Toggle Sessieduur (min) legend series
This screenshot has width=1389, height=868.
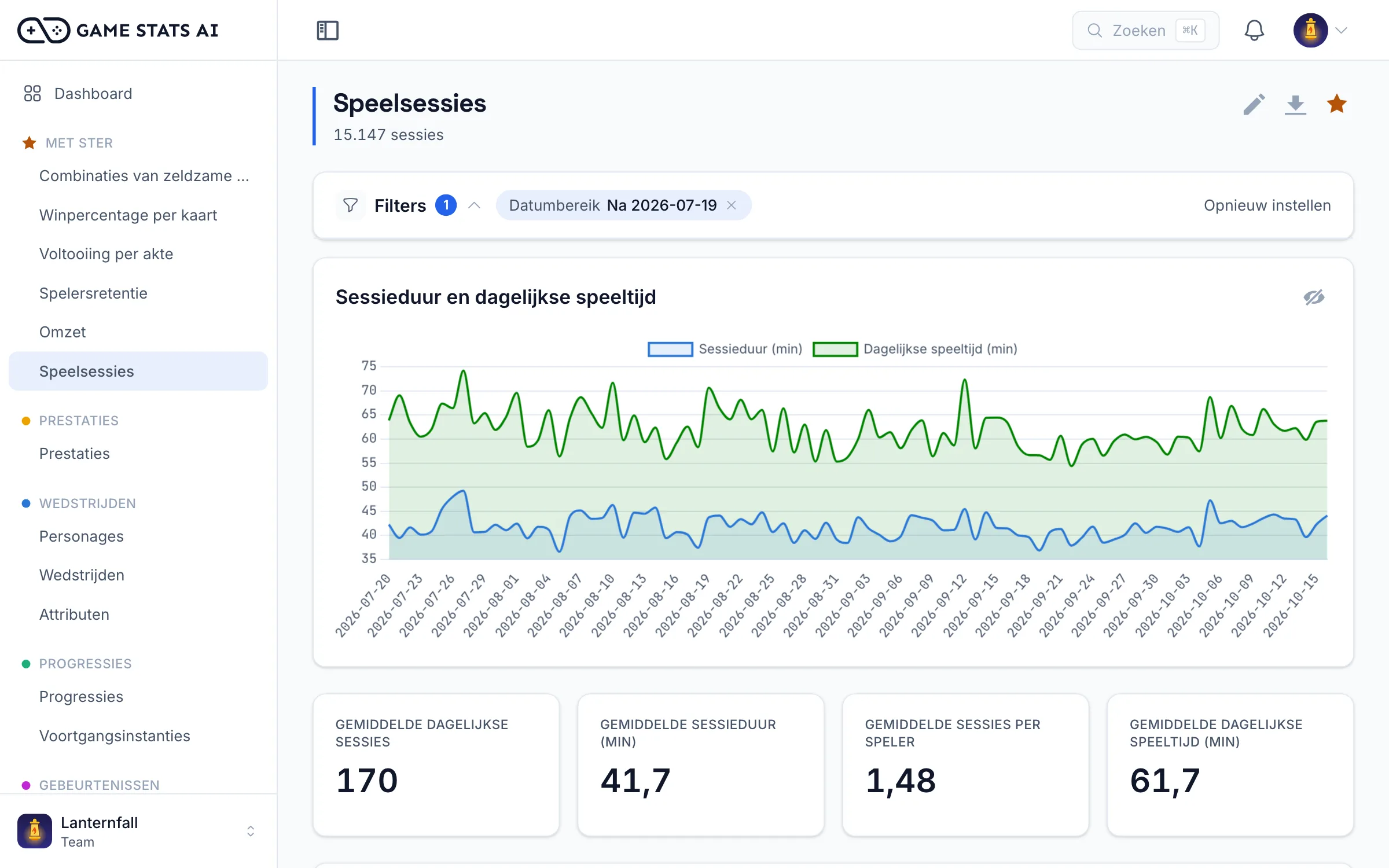tap(725, 350)
